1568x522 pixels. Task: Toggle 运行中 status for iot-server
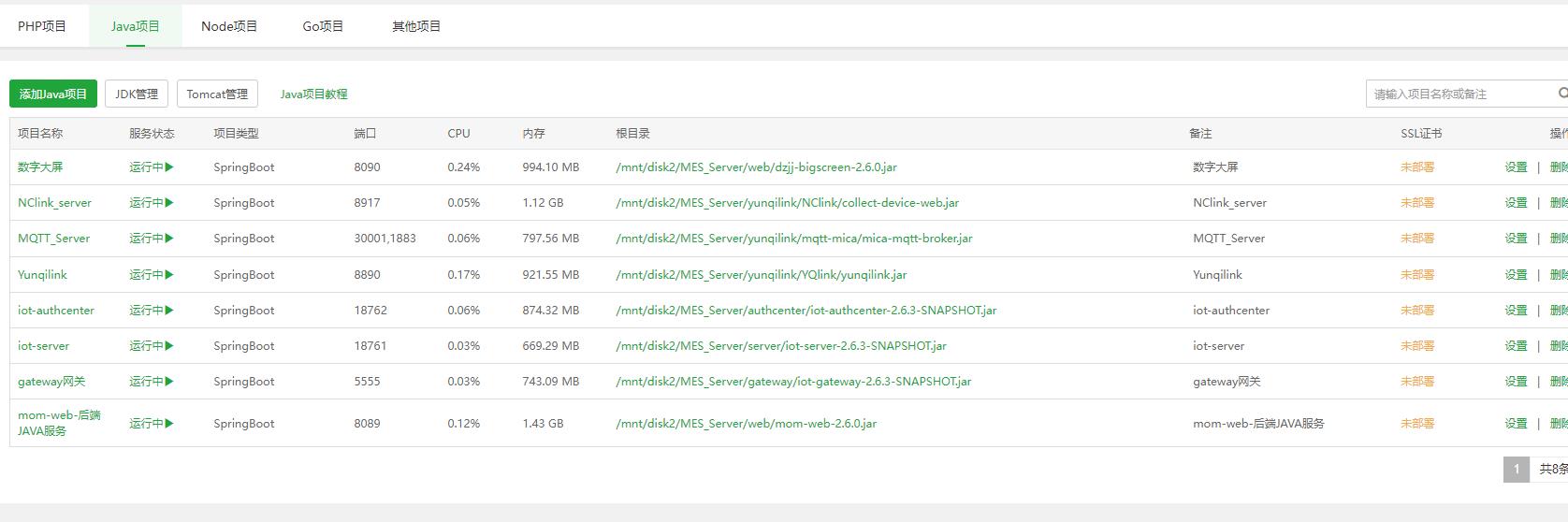coord(152,345)
